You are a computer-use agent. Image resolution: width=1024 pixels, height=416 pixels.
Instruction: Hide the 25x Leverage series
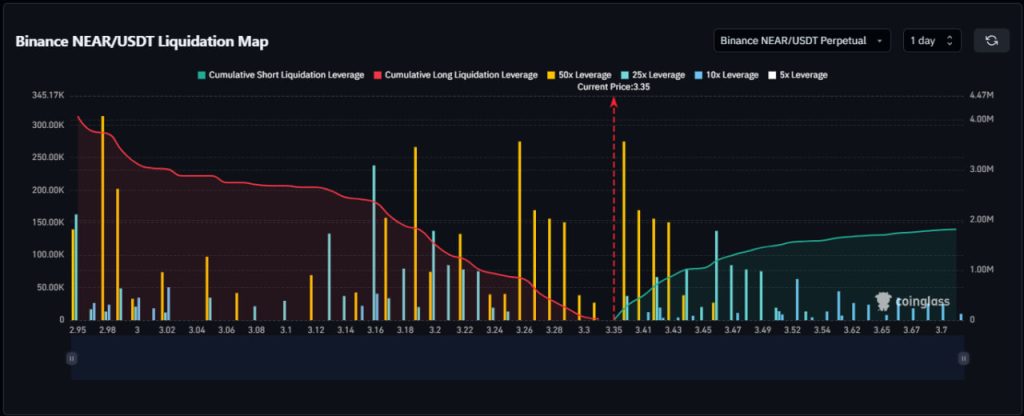(652, 75)
